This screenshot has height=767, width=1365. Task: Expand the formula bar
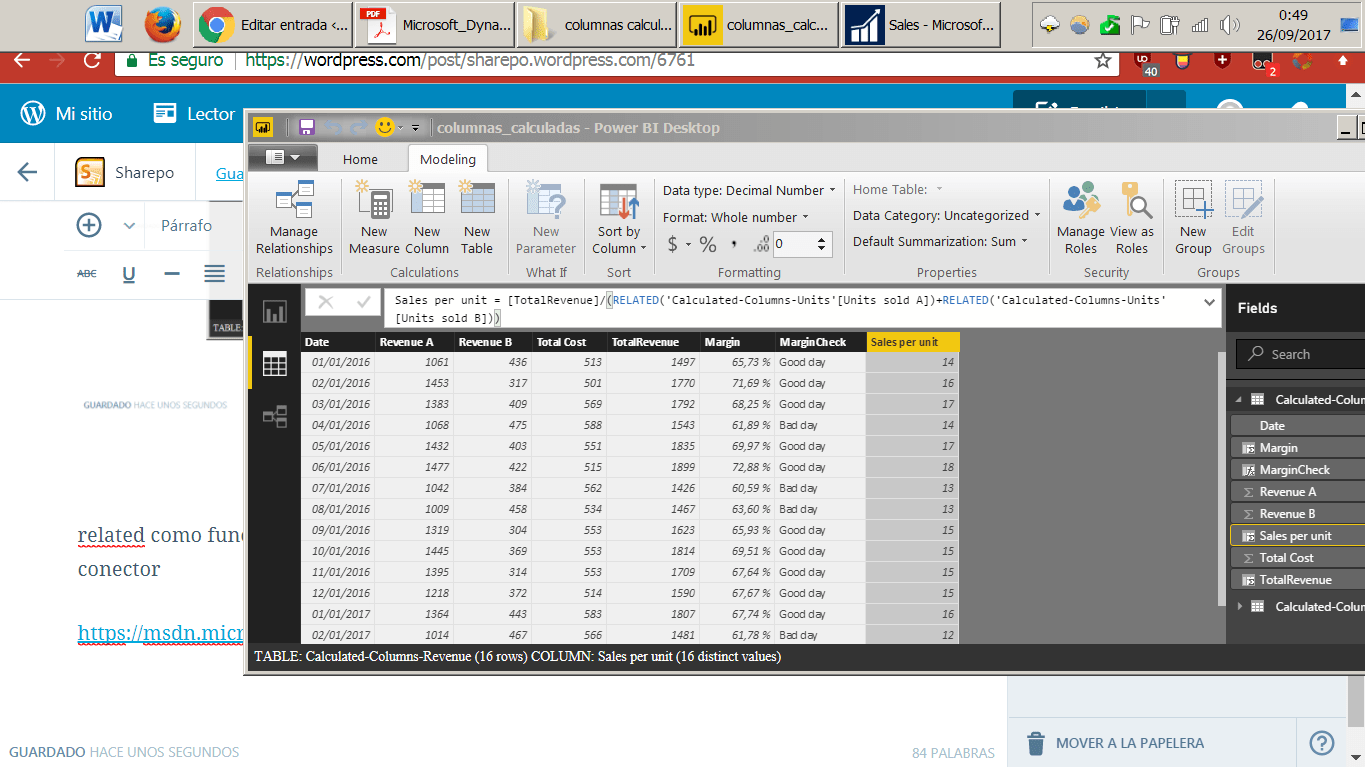click(1209, 301)
